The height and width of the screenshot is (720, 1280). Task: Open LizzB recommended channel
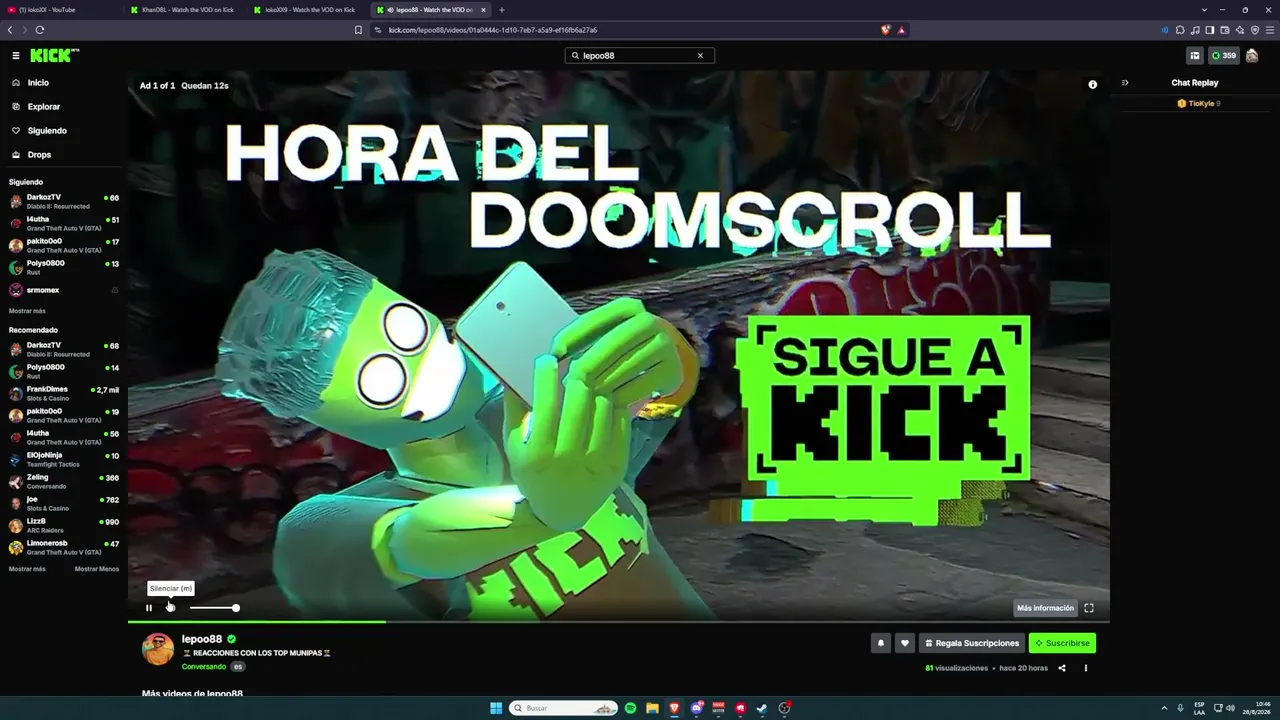click(x=64, y=525)
